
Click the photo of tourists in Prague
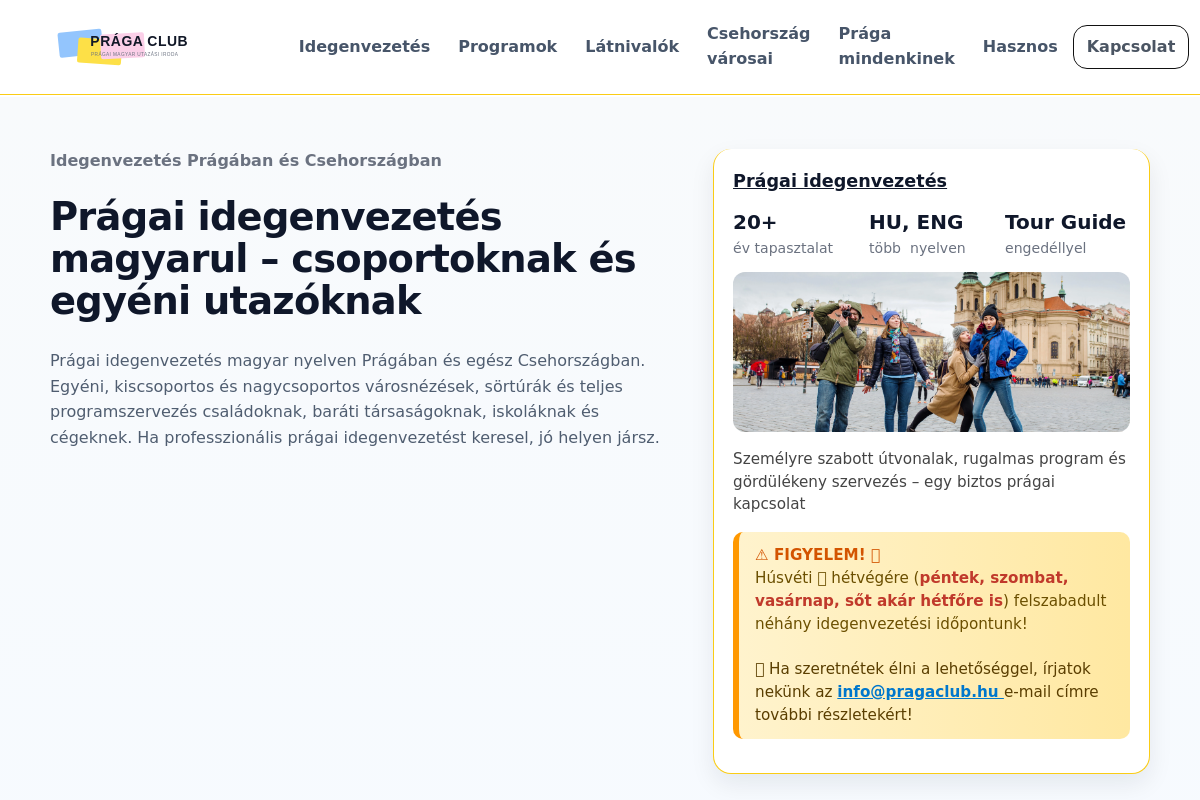point(931,352)
